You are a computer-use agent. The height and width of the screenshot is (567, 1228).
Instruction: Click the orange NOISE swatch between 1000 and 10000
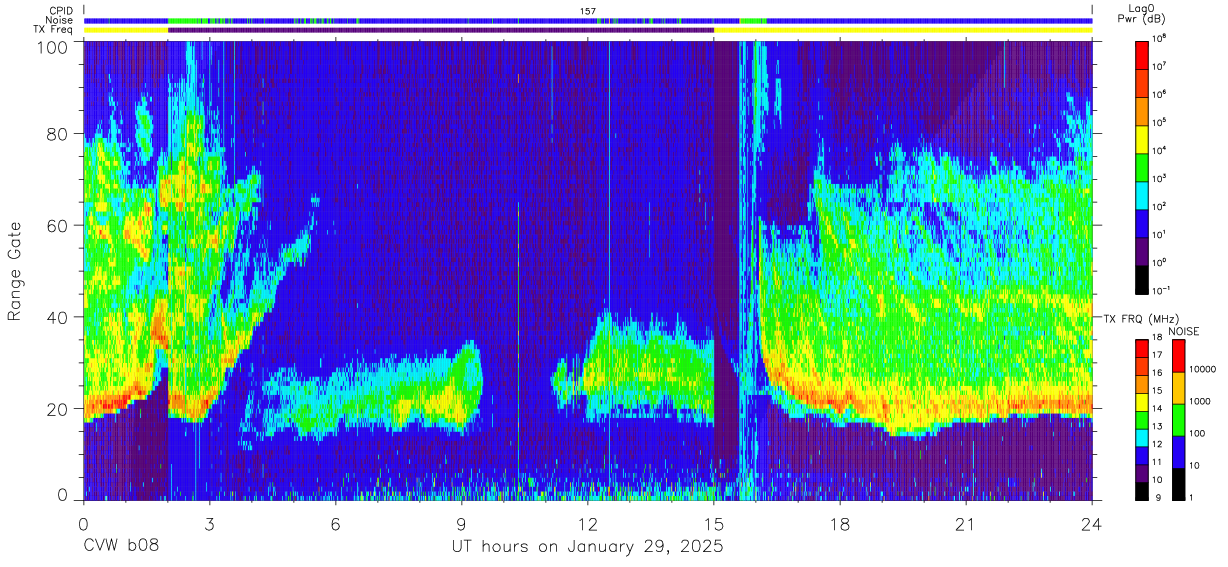click(1178, 387)
